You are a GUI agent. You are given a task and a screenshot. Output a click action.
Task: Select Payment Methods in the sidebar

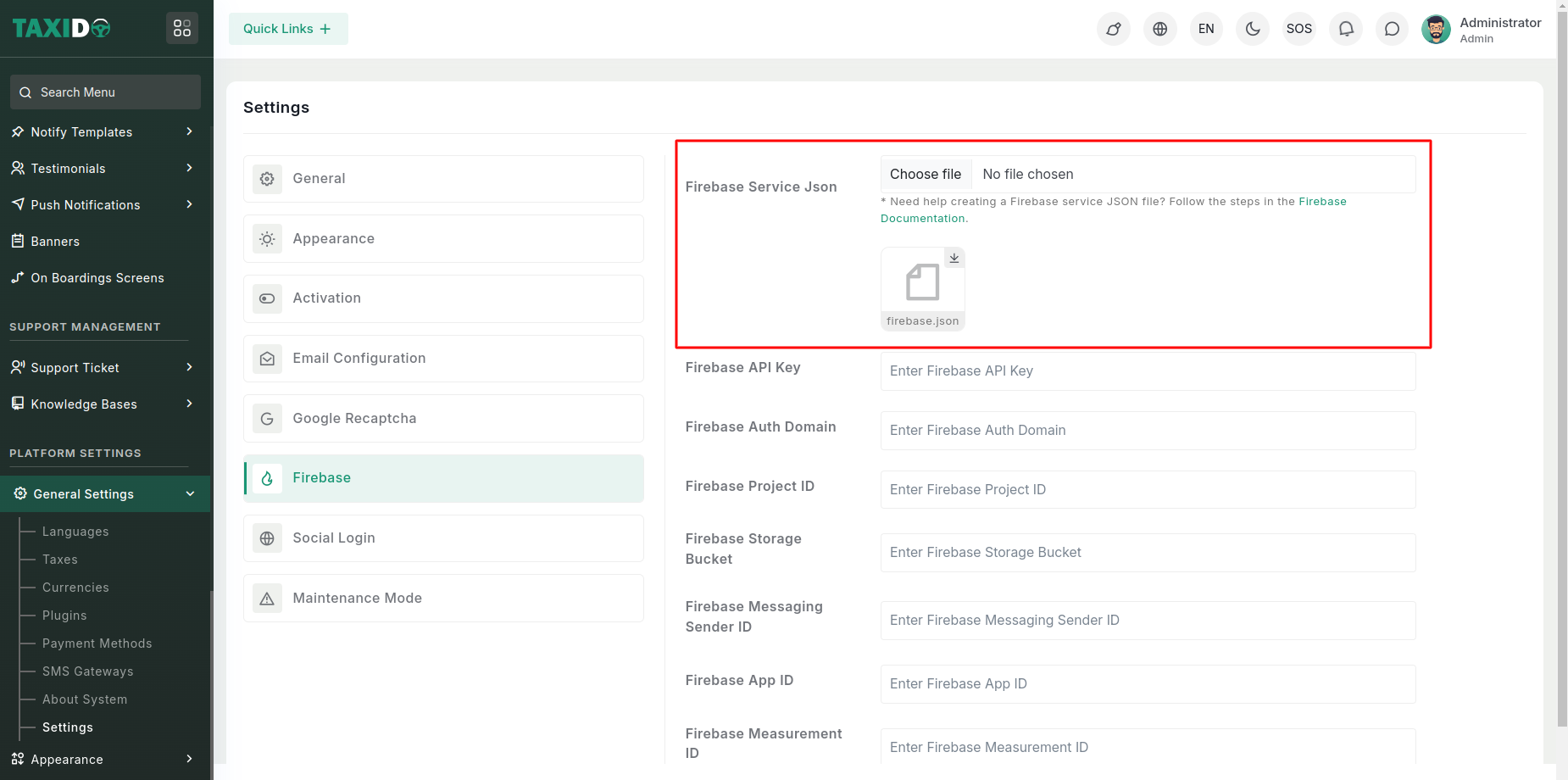pos(97,643)
